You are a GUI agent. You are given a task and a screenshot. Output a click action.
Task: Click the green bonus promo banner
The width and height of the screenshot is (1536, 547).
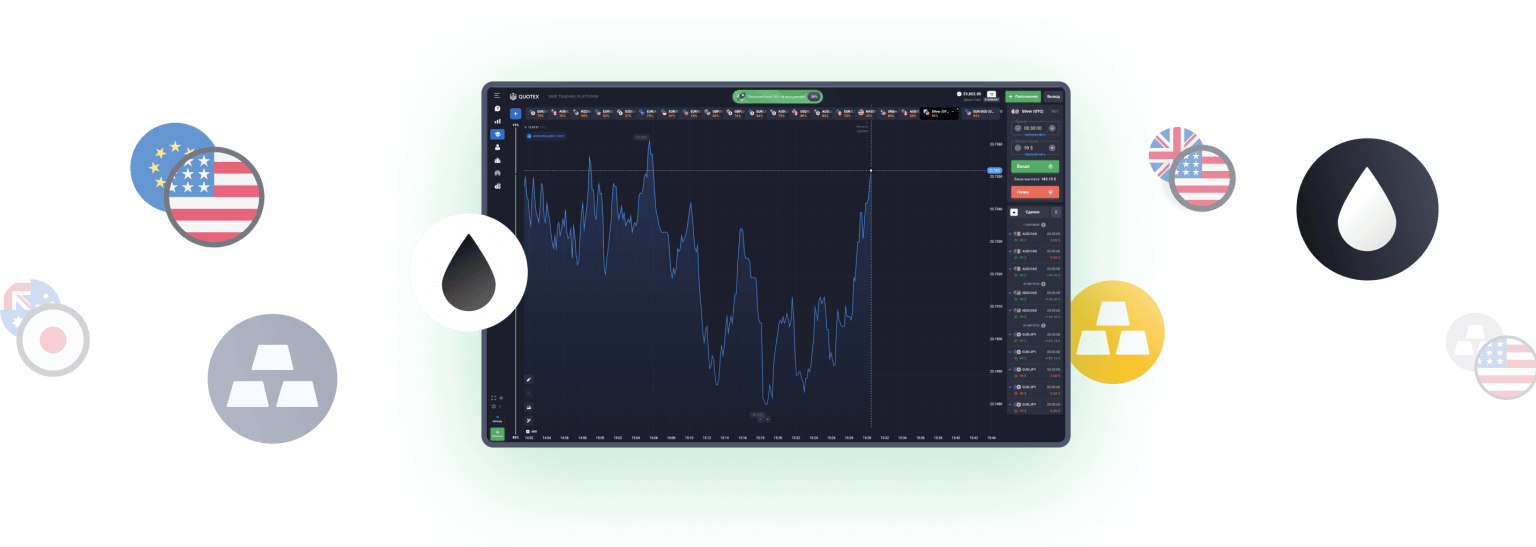click(x=777, y=96)
